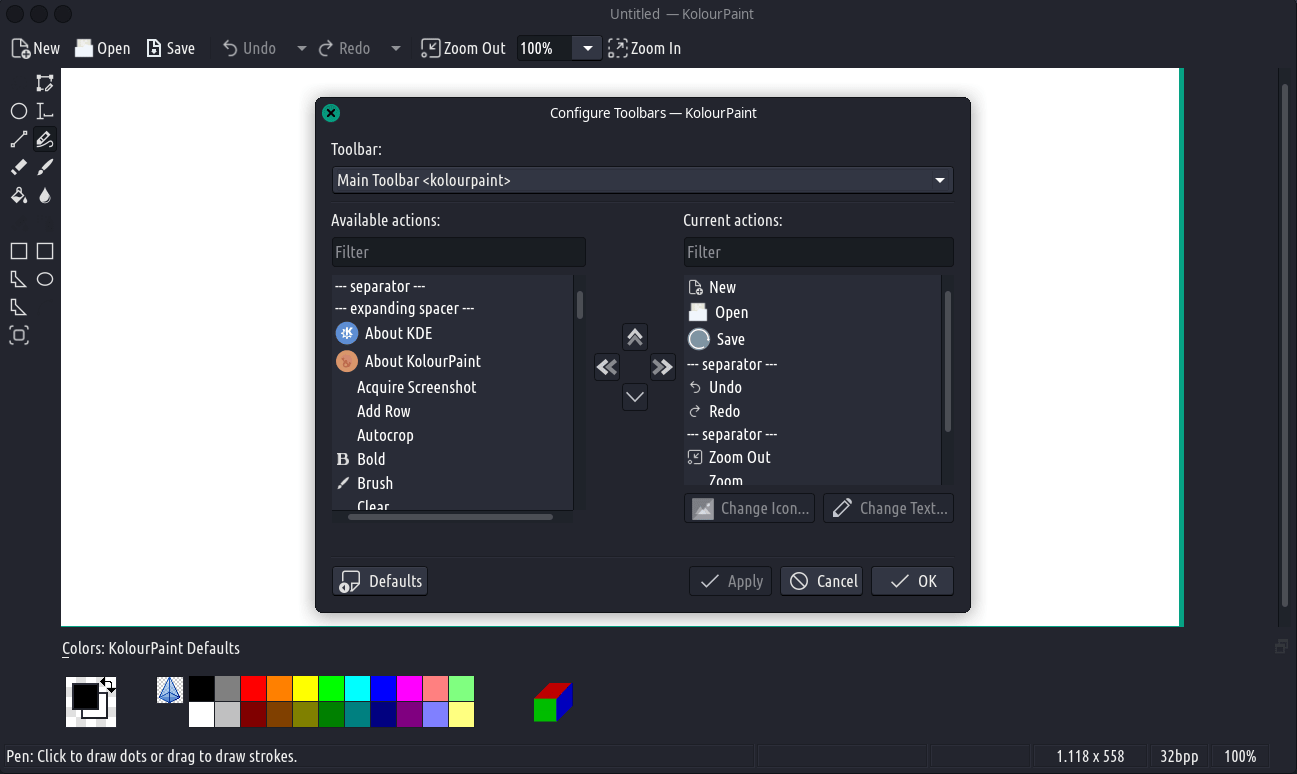Click the move up arrow in dialog

tap(635, 337)
